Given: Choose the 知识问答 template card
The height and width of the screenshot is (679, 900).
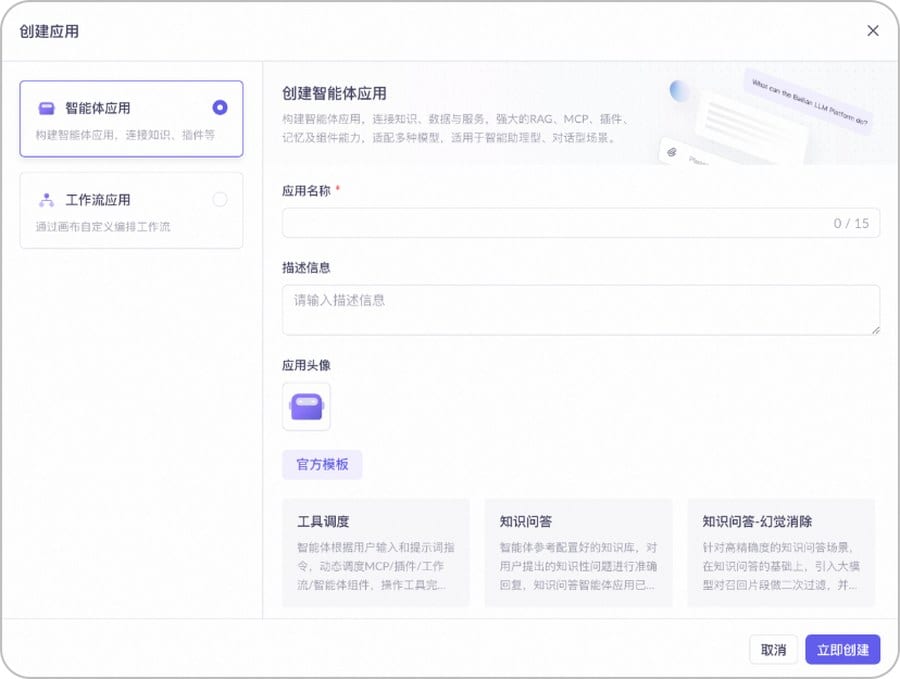Looking at the screenshot, I should (x=579, y=553).
